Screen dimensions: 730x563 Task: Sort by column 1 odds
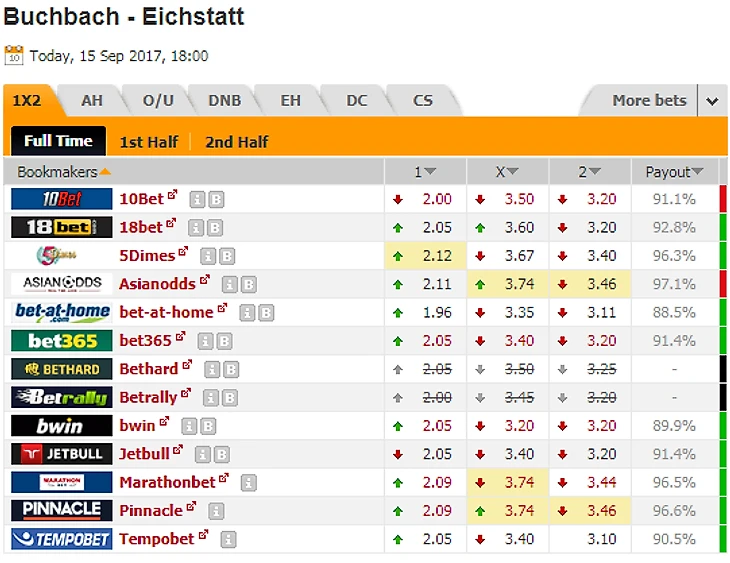(425, 172)
